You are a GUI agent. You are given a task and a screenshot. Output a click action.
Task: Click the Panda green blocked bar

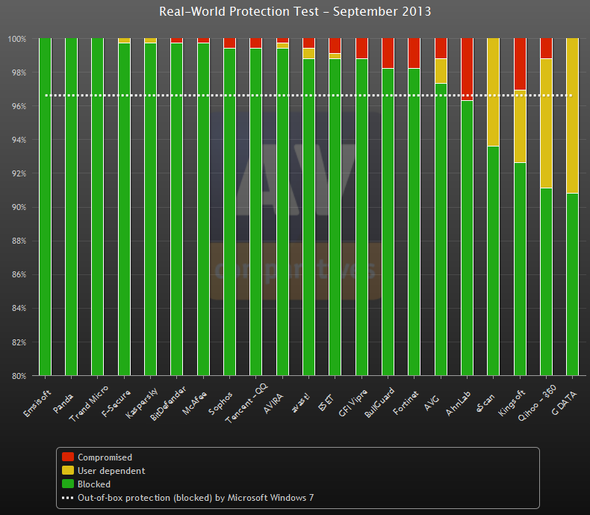coord(71,207)
